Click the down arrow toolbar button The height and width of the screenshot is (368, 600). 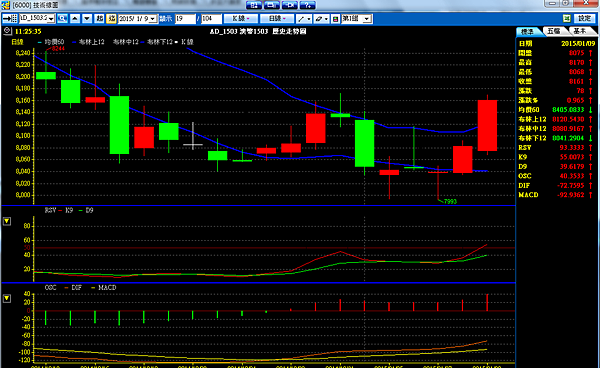tap(87, 18)
